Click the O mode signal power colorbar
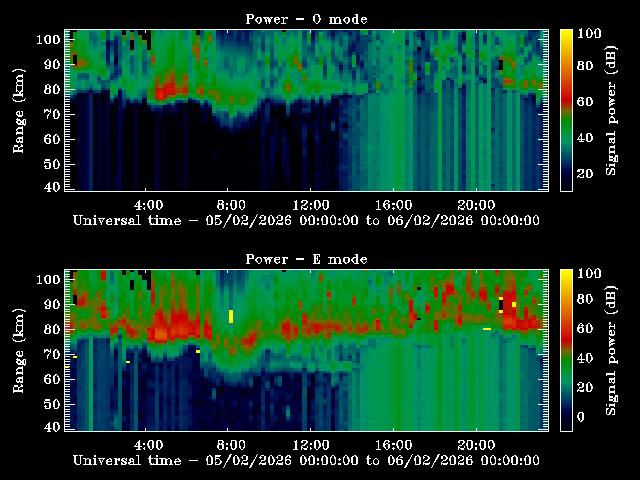640x480 pixels. 566,109
